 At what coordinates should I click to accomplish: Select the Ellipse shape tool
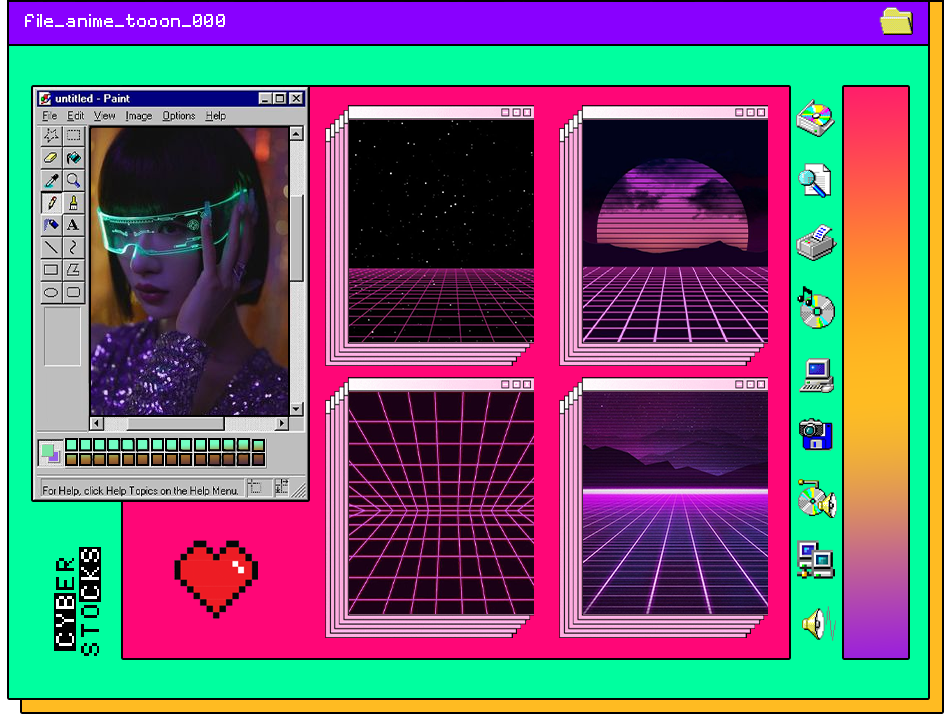click(x=51, y=293)
